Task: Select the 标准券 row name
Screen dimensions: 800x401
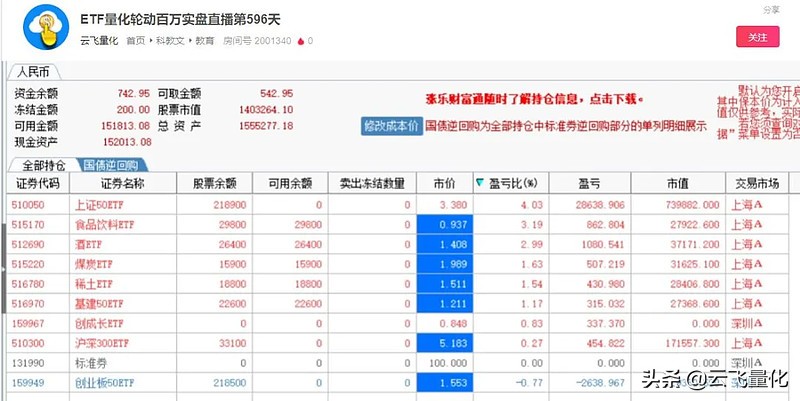Action: click(x=91, y=363)
